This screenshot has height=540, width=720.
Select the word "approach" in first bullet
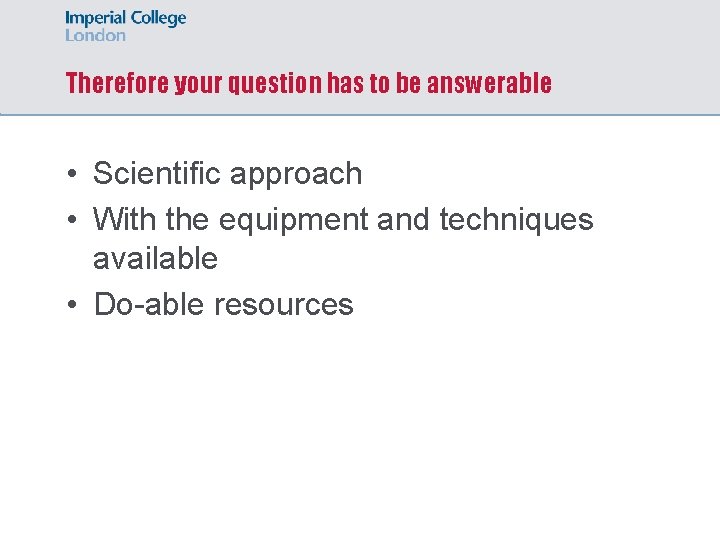[296, 175]
